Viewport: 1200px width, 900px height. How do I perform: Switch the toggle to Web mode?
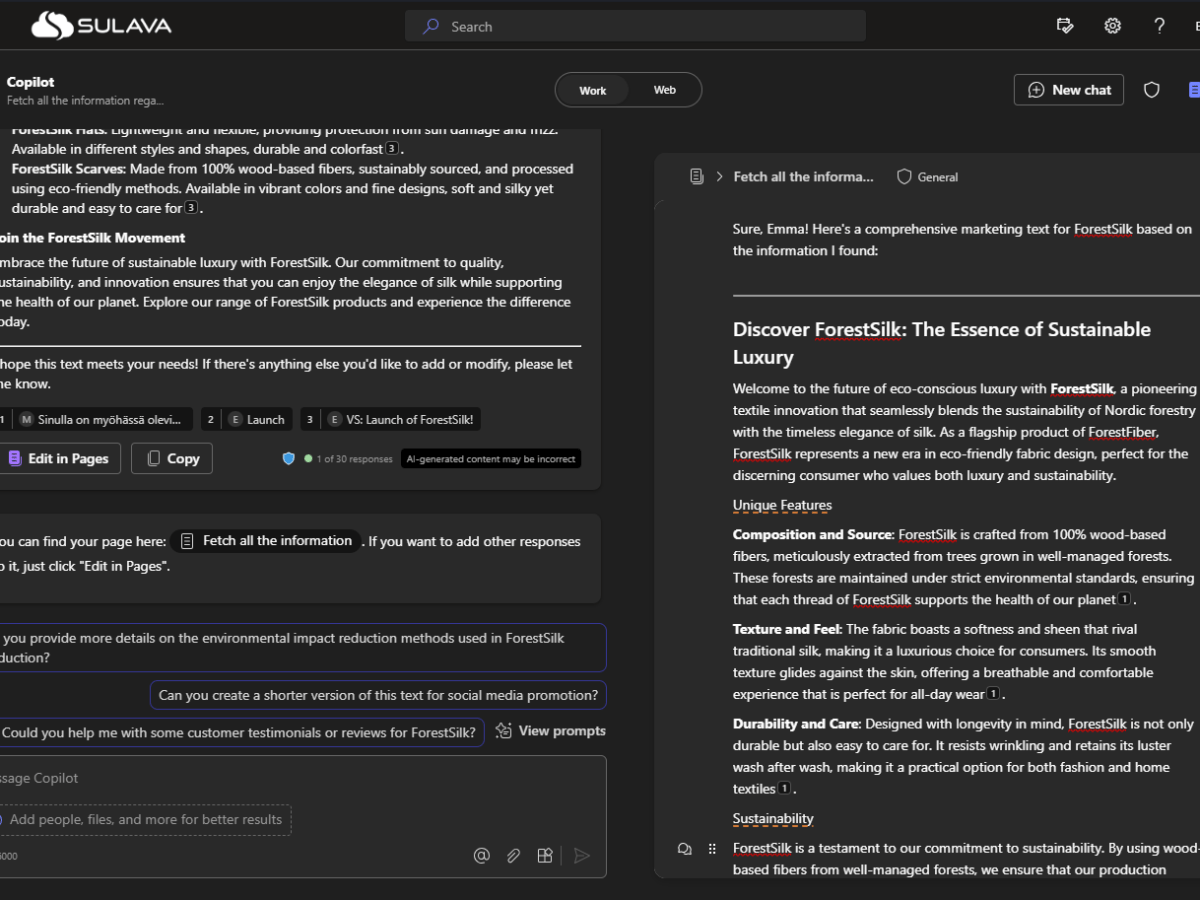665,90
